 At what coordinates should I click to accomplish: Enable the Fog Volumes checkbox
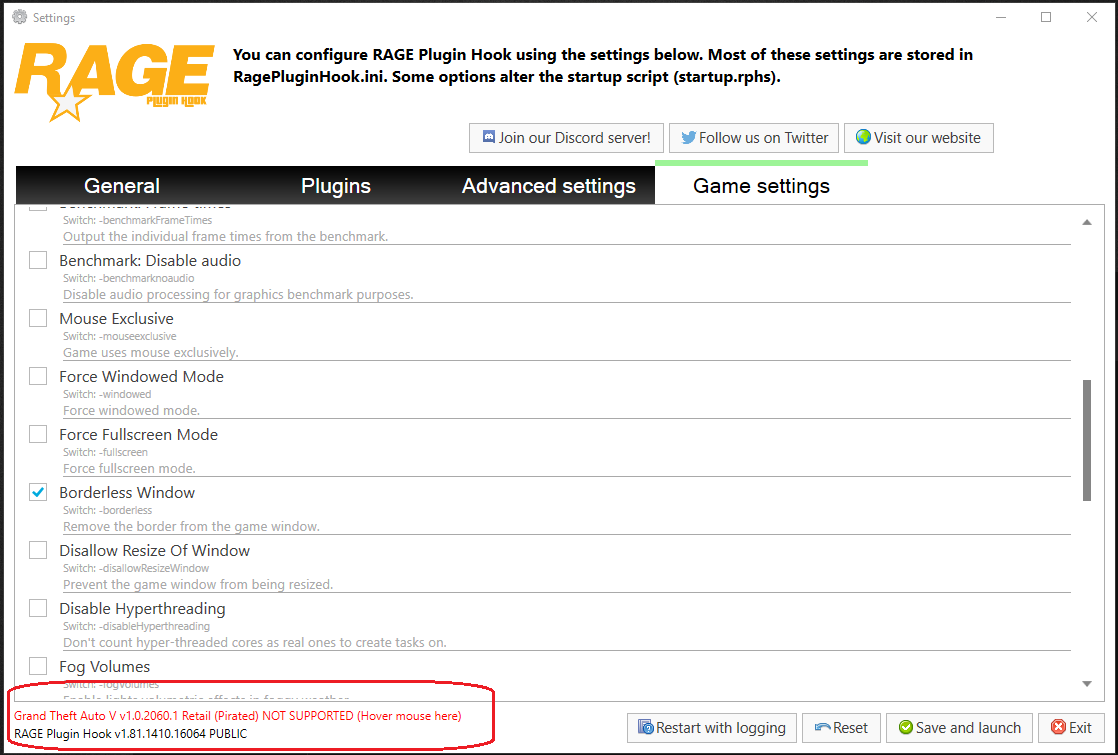point(38,666)
